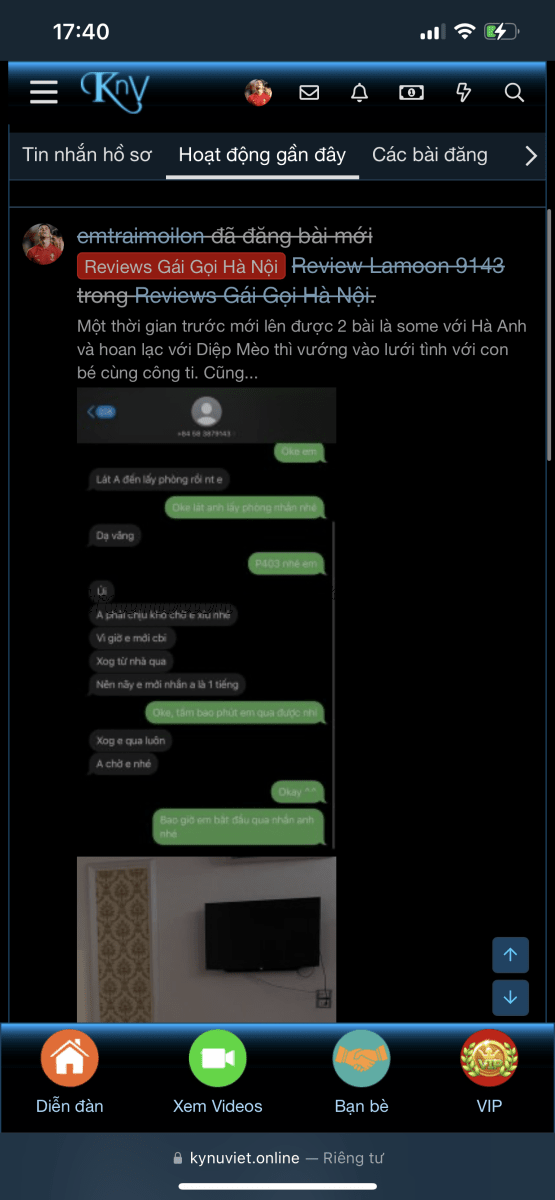Viewport: 555px width, 1200px height.
Task: Go to Diễn đàn home icon
Action: (x=70, y=1058)
